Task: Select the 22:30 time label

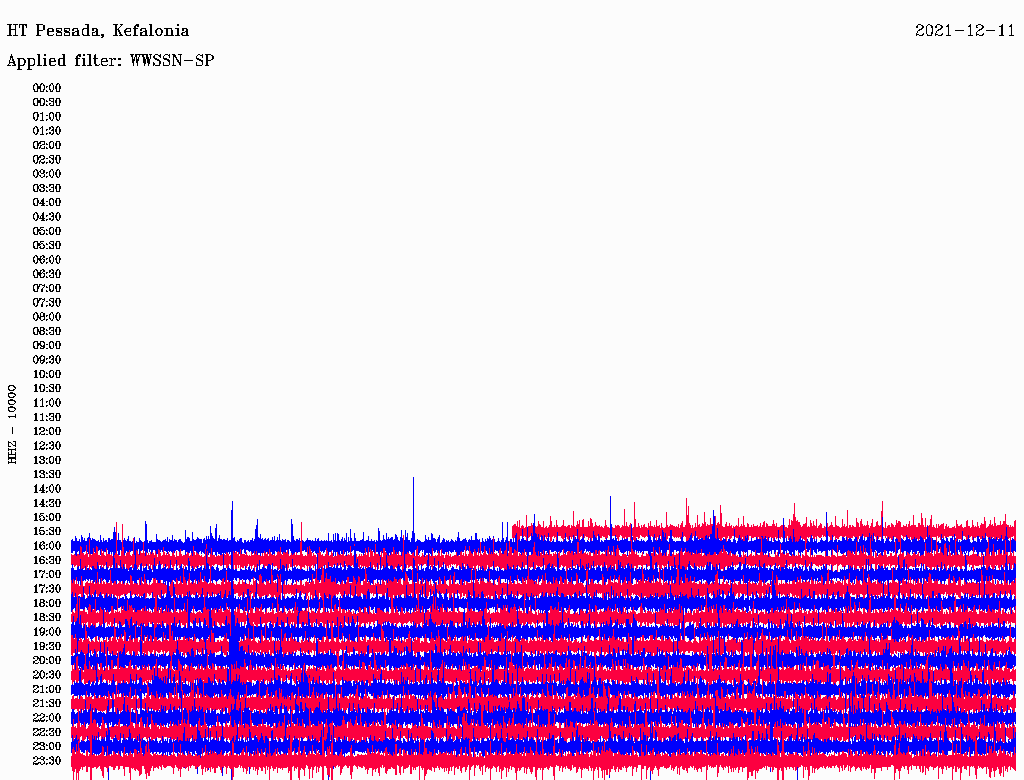Action: (47, 733)
